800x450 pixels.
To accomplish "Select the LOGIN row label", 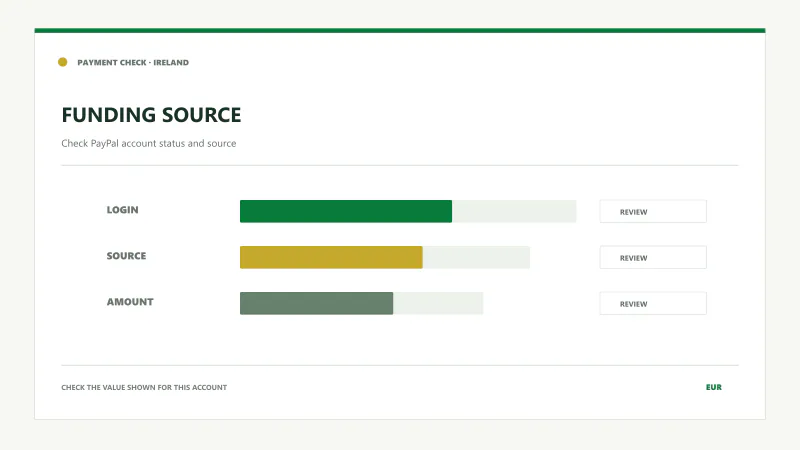I will tap(122, 210).
